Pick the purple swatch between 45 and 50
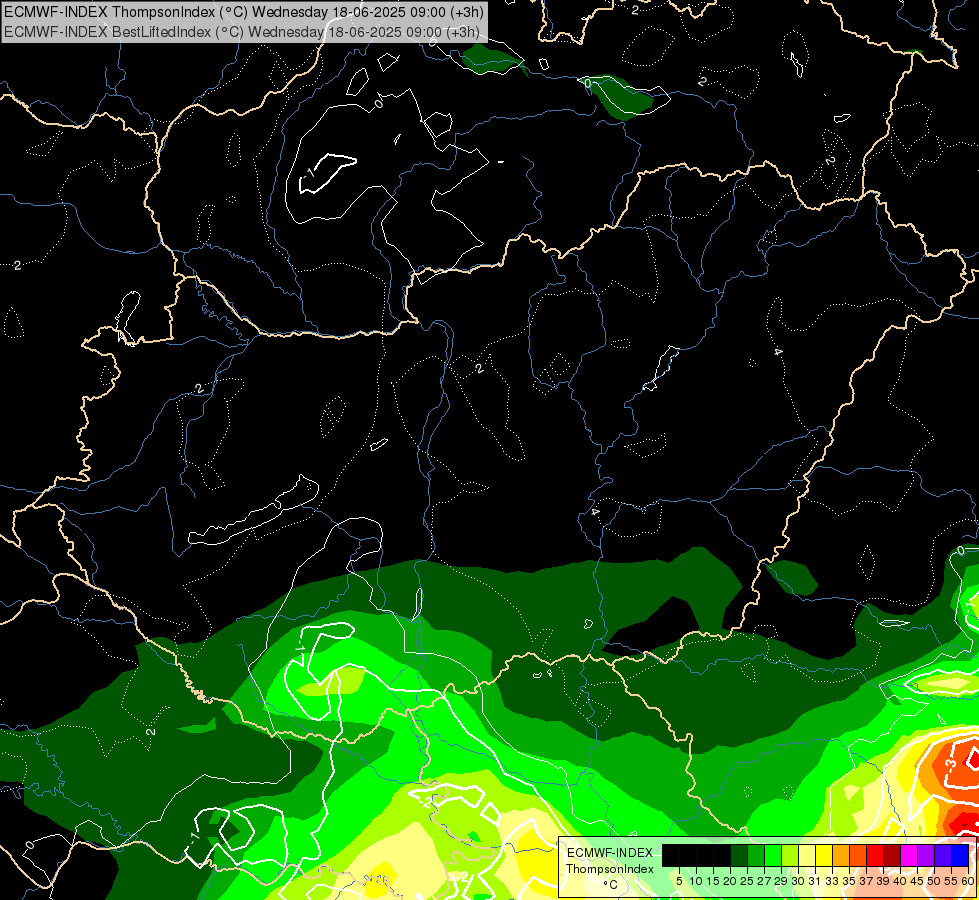The height and width of the screenshot is (900, 979). point(926,855)
